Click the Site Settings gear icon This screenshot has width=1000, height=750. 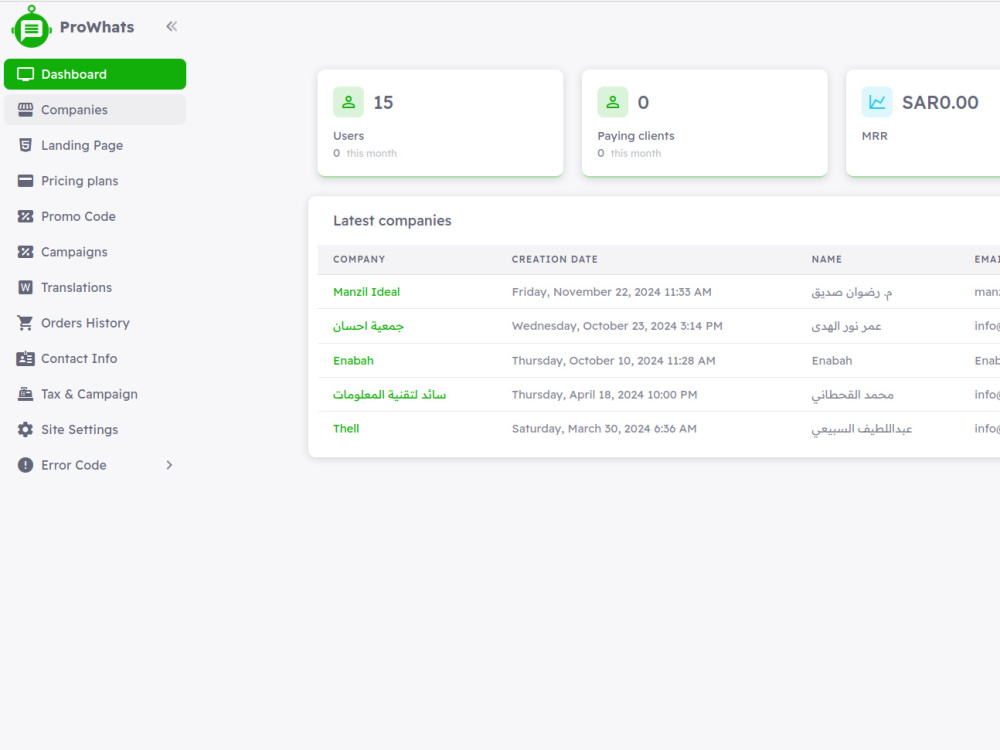tap(26, 430)
